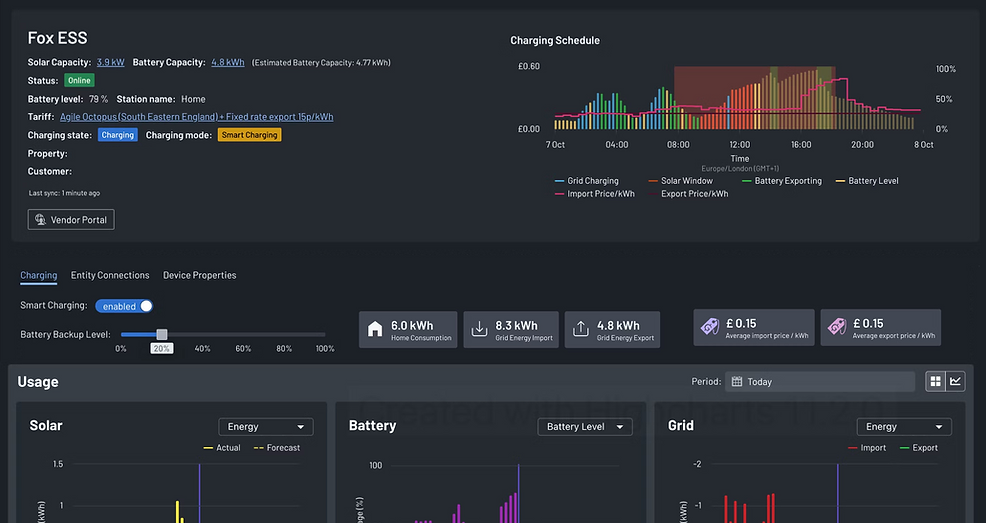Click the average import price tag icon
Screen dimensions: 986x523
[710, 327]
